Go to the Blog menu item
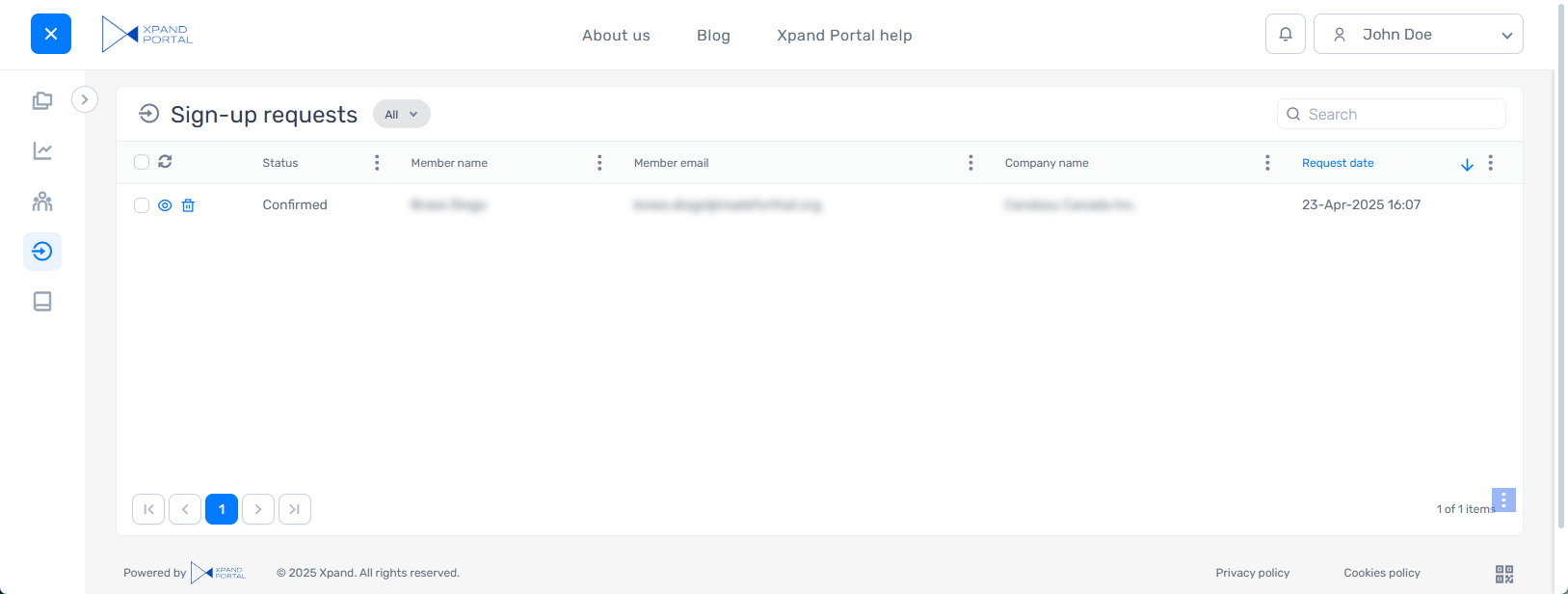Screen dimensions: 1568x594 tap(713, 36)
